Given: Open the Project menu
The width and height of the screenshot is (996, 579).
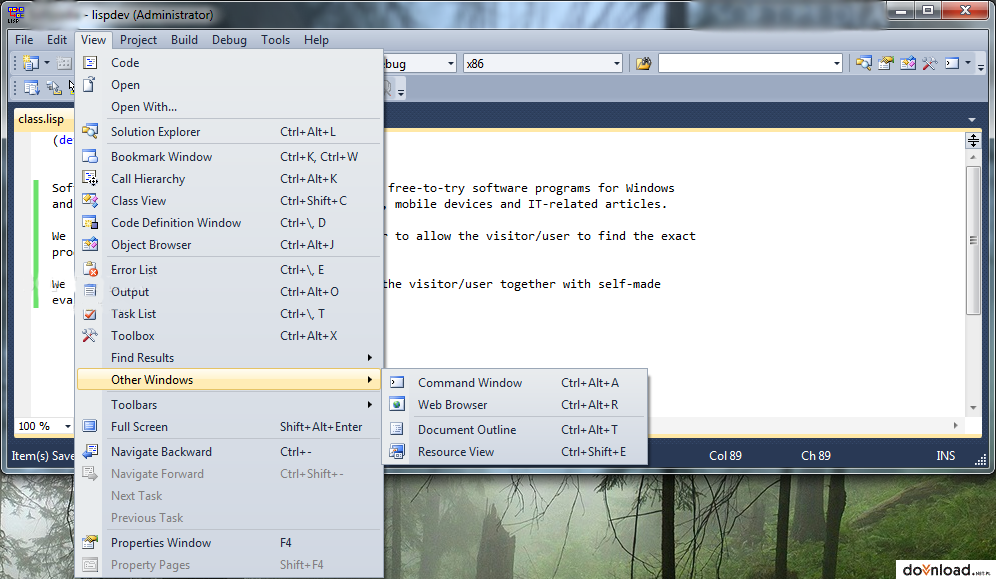Looking at the screenshot, I should click(138, 39).
